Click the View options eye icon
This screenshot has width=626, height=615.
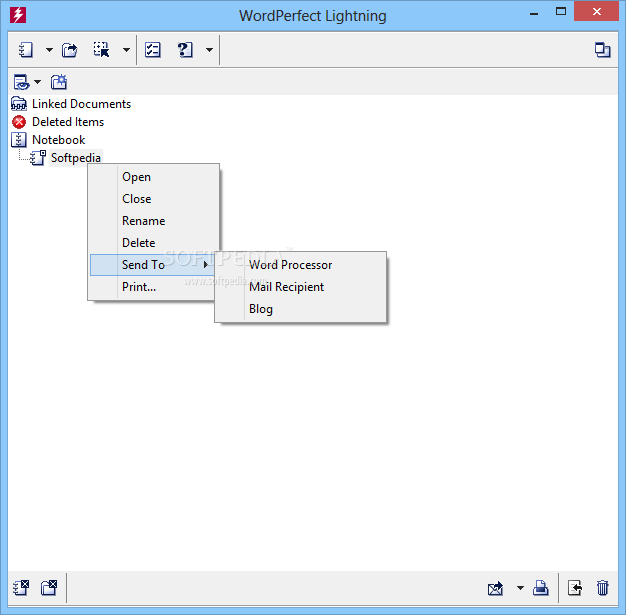tap(21, 82)
